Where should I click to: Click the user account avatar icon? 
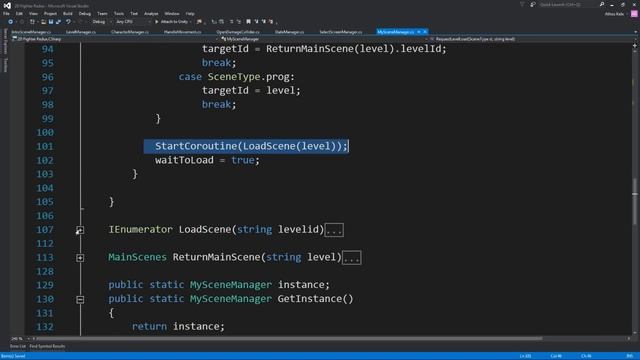(634, 14)
